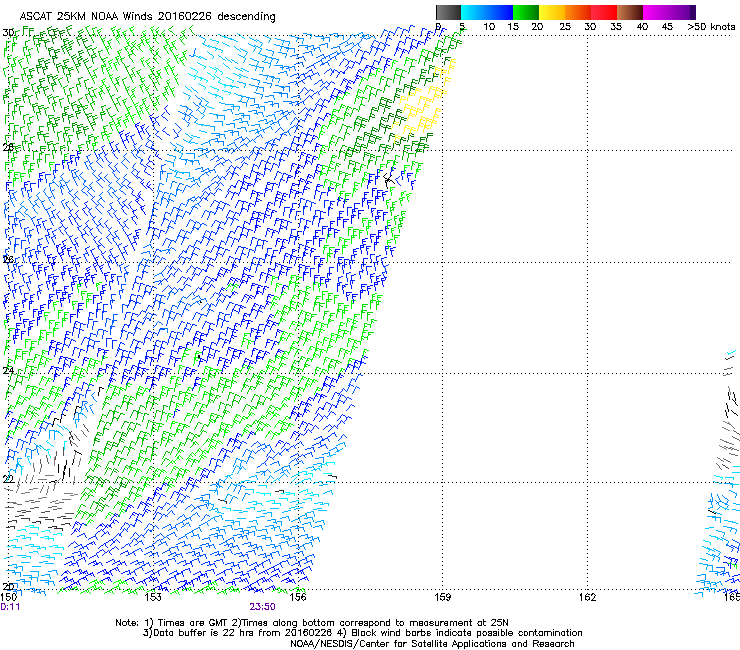The image size is (740, 650).
Task: Select the magenta 40-45 knots legend segment
Action: tap(656, 12)
